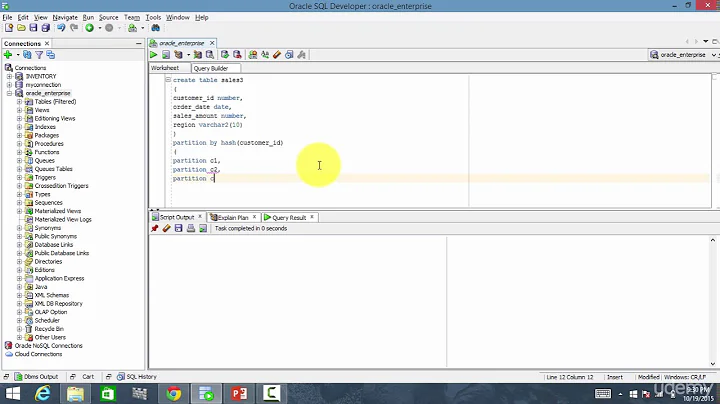Click the Run Script icon
This screenshot has height=404, width=720.
click(x=166, y=55)
